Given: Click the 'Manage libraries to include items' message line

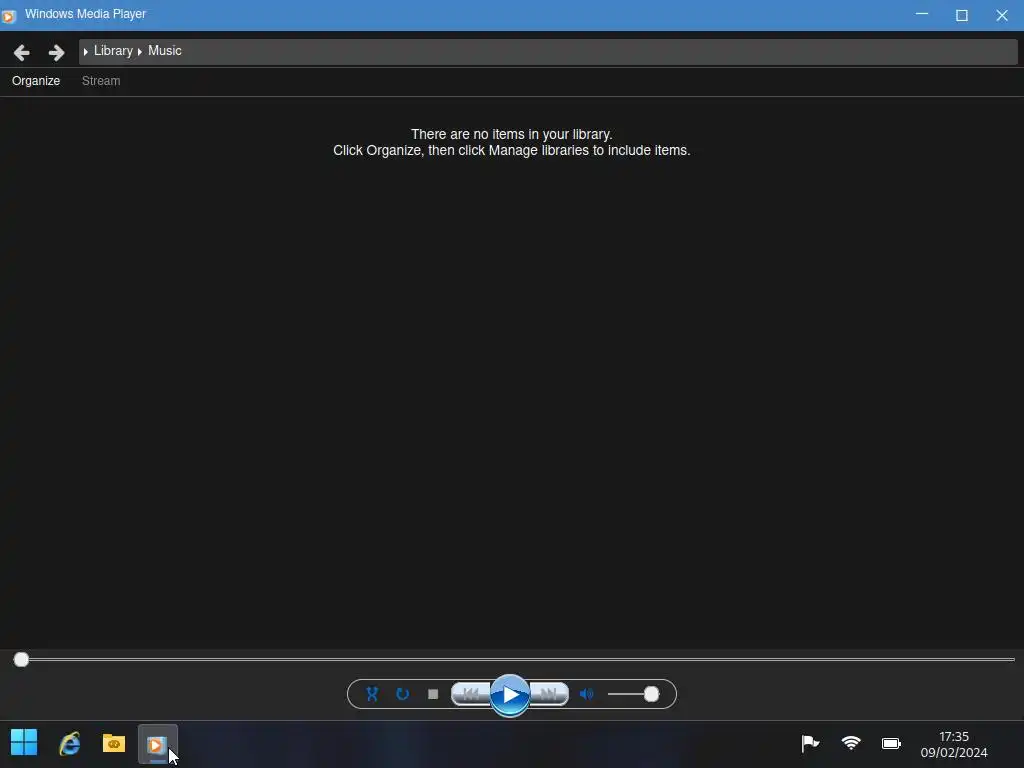Looking at the screenshot, I should coord(511,150).
